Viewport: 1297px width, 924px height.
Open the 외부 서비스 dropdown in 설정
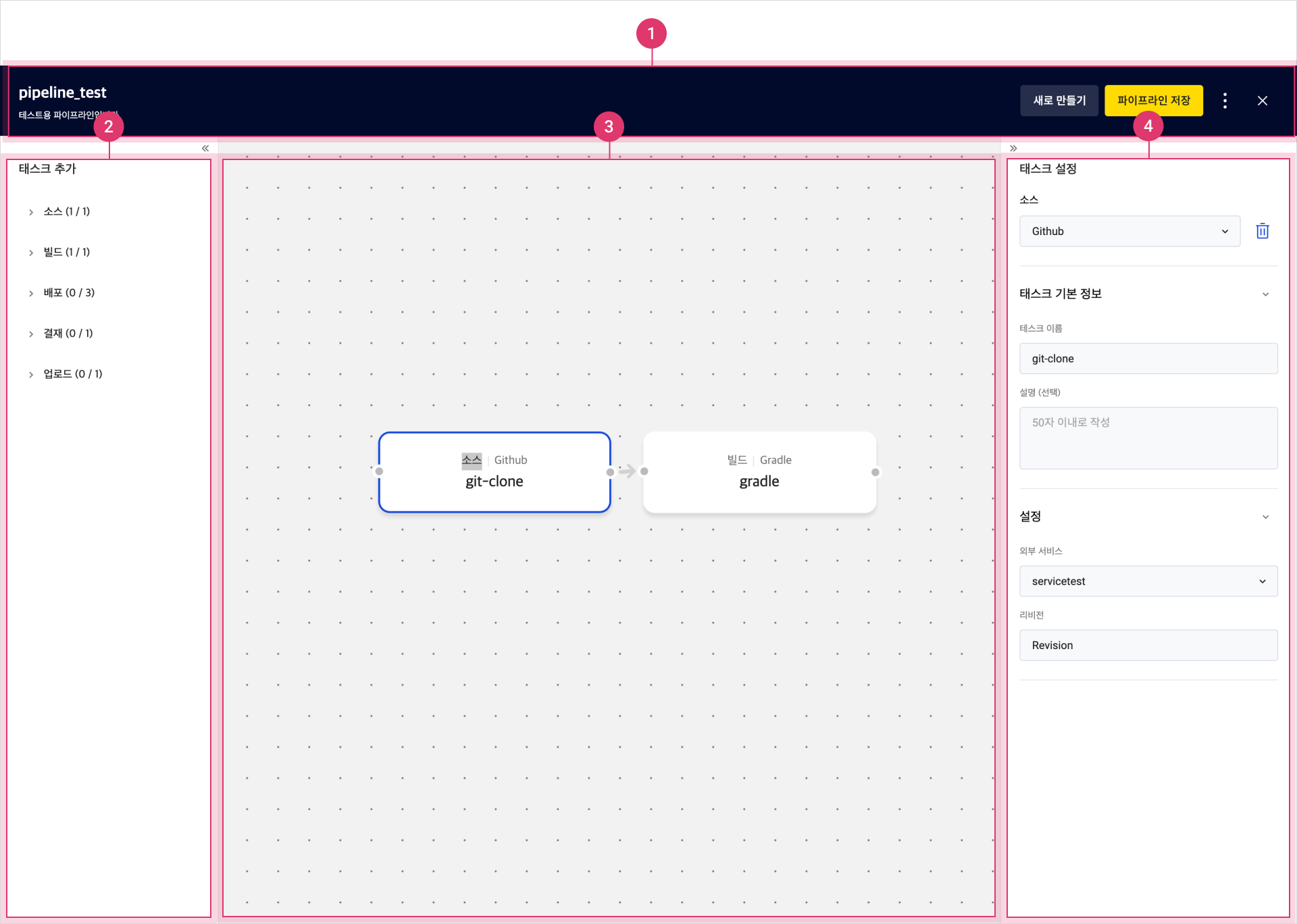1148,580
